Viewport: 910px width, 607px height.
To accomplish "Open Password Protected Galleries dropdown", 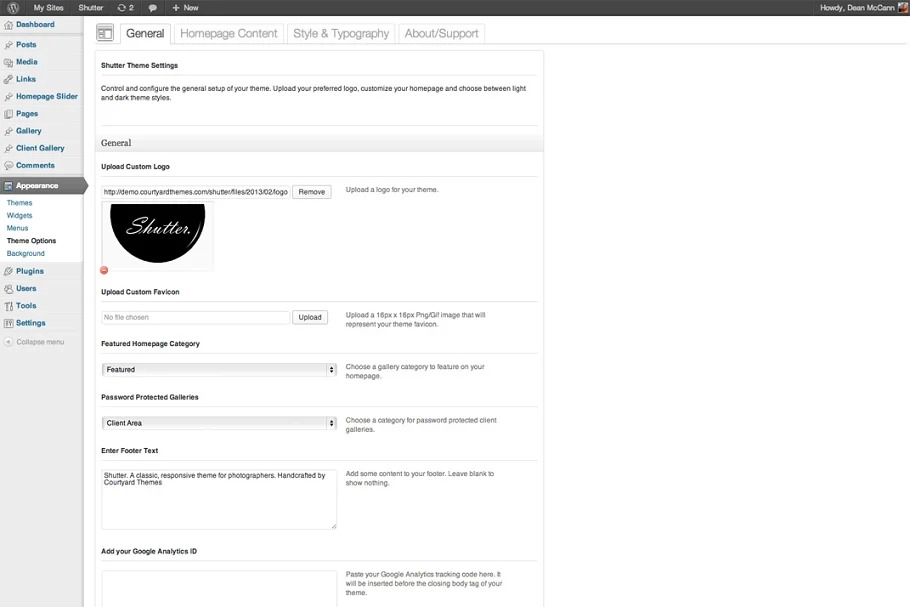I will tap(219, 423).
